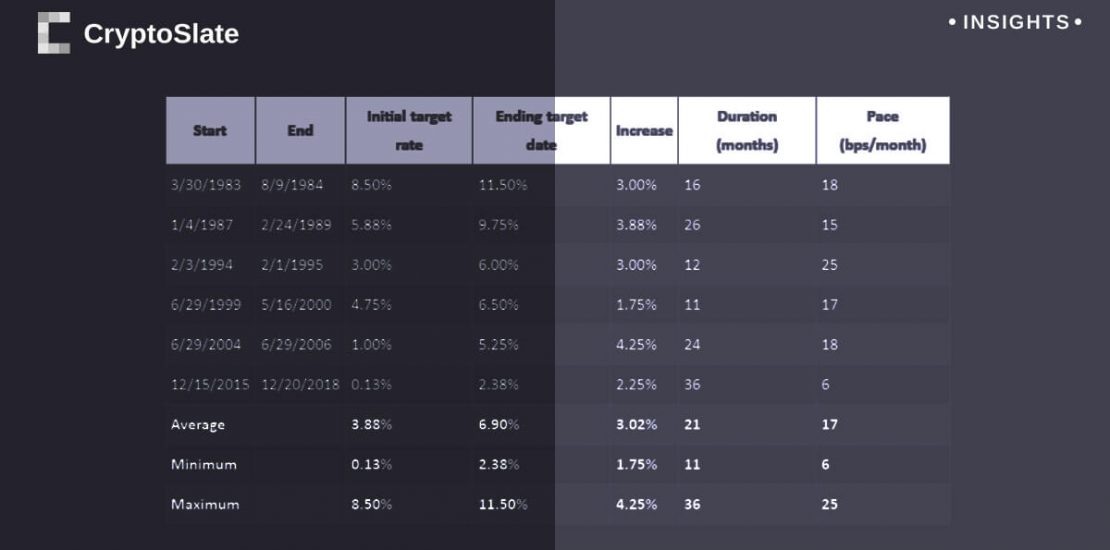Image resolution: width=1110 pixels, height=550 pixels.
Task: Select the Start column header
Action: [210, 130]
